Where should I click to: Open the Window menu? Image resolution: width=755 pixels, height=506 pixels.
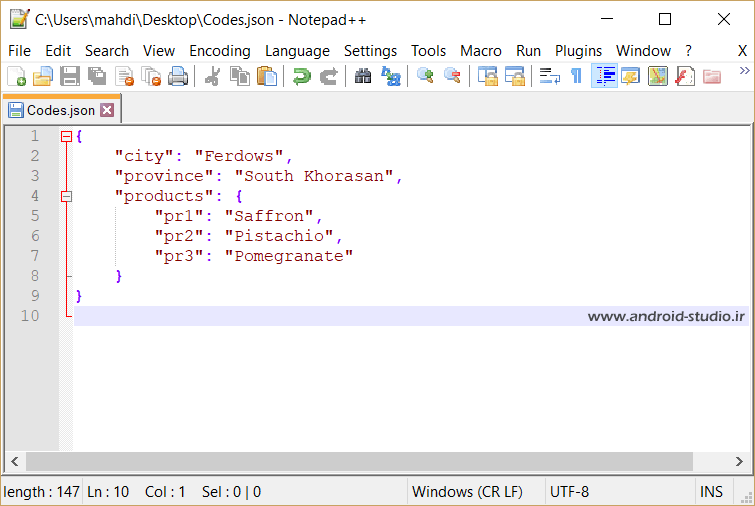click(643, 51)
